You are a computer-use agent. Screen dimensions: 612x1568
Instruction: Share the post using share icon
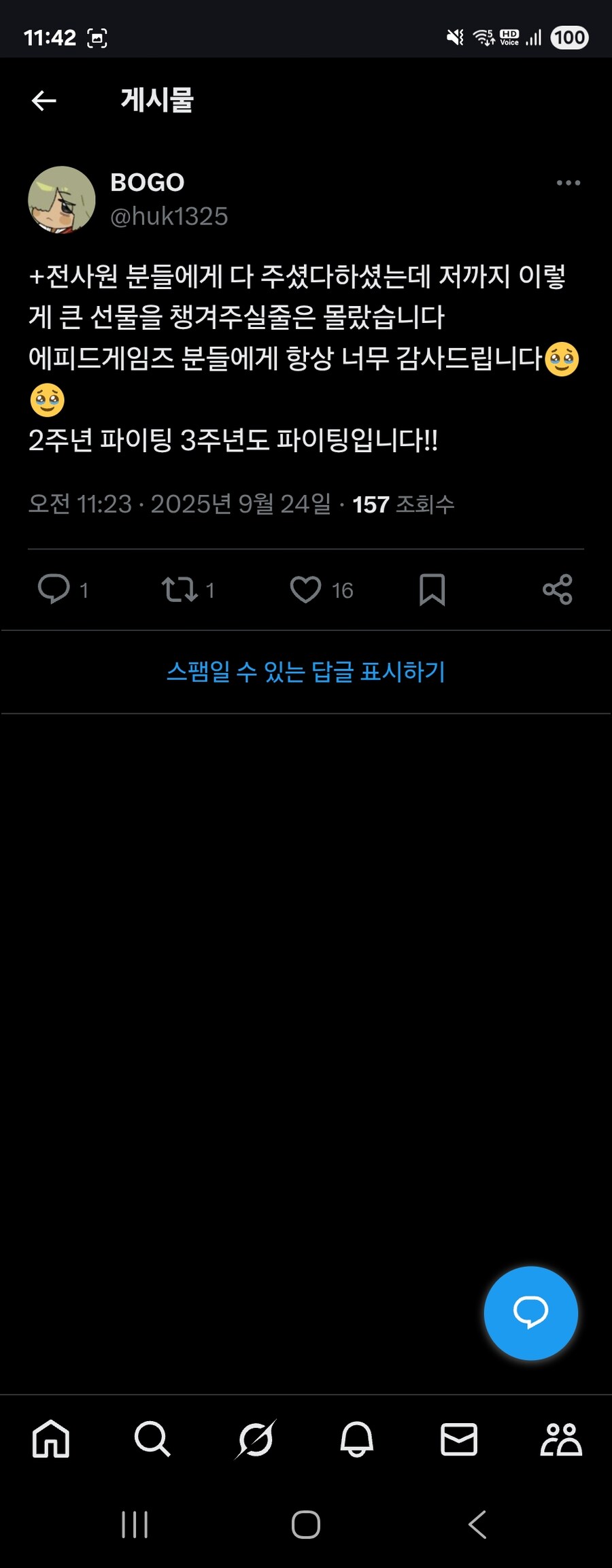point(558,589)
